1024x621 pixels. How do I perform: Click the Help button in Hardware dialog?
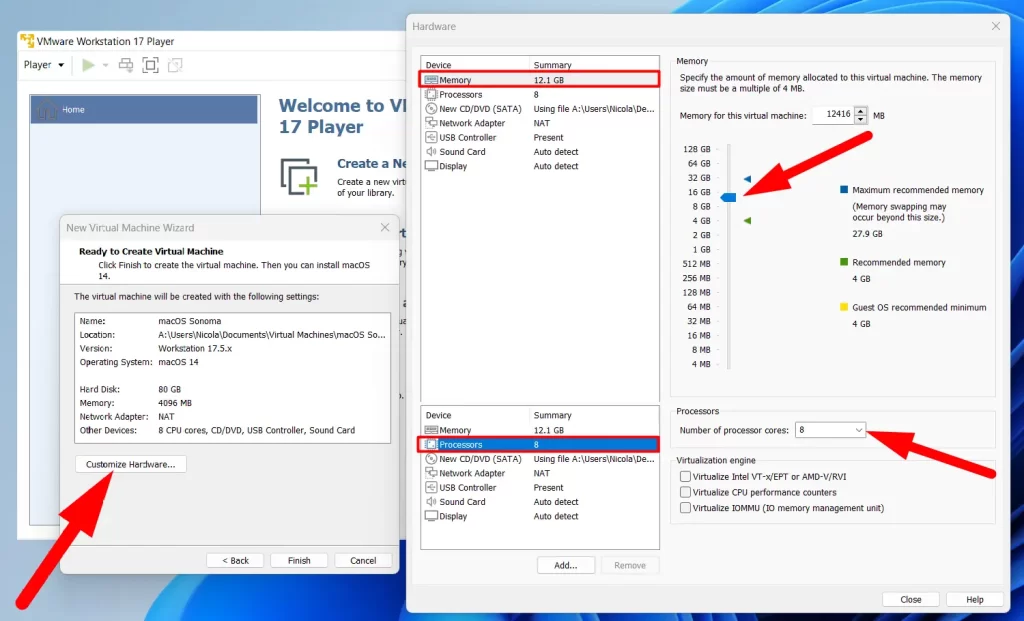(974, 599)
